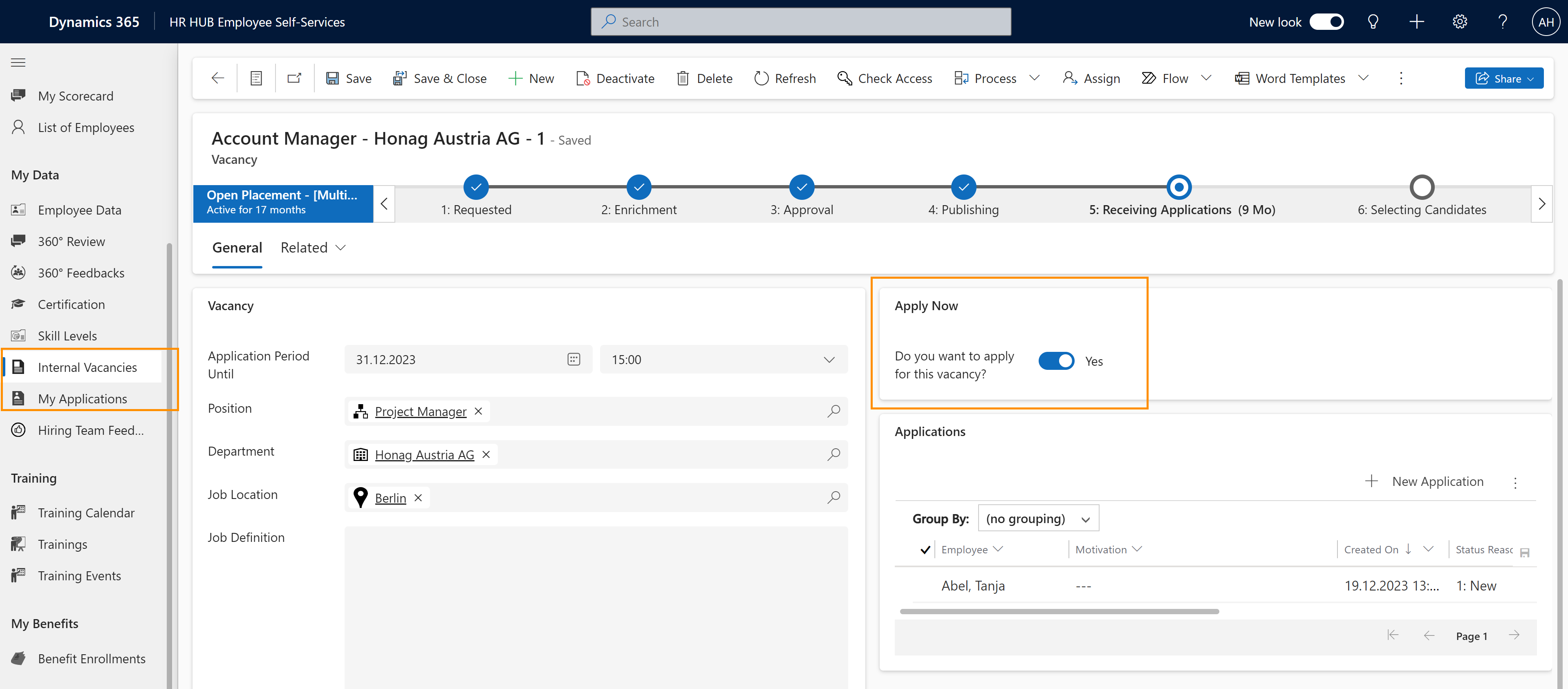Click the global Search box
Screen dimensions: 1568x689
point(800,22)
